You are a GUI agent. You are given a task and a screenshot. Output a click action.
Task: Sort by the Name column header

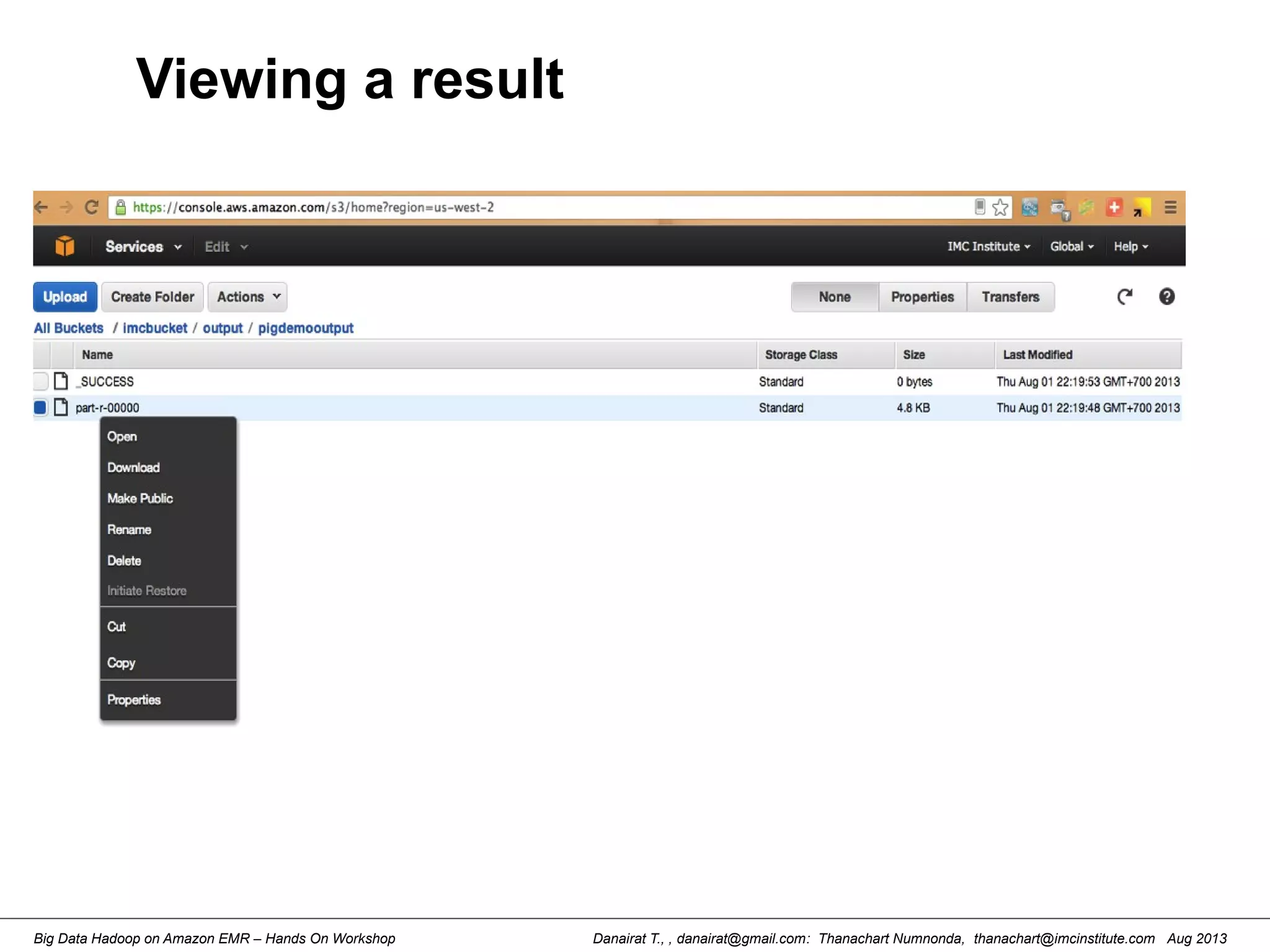(x=415, y=355)
